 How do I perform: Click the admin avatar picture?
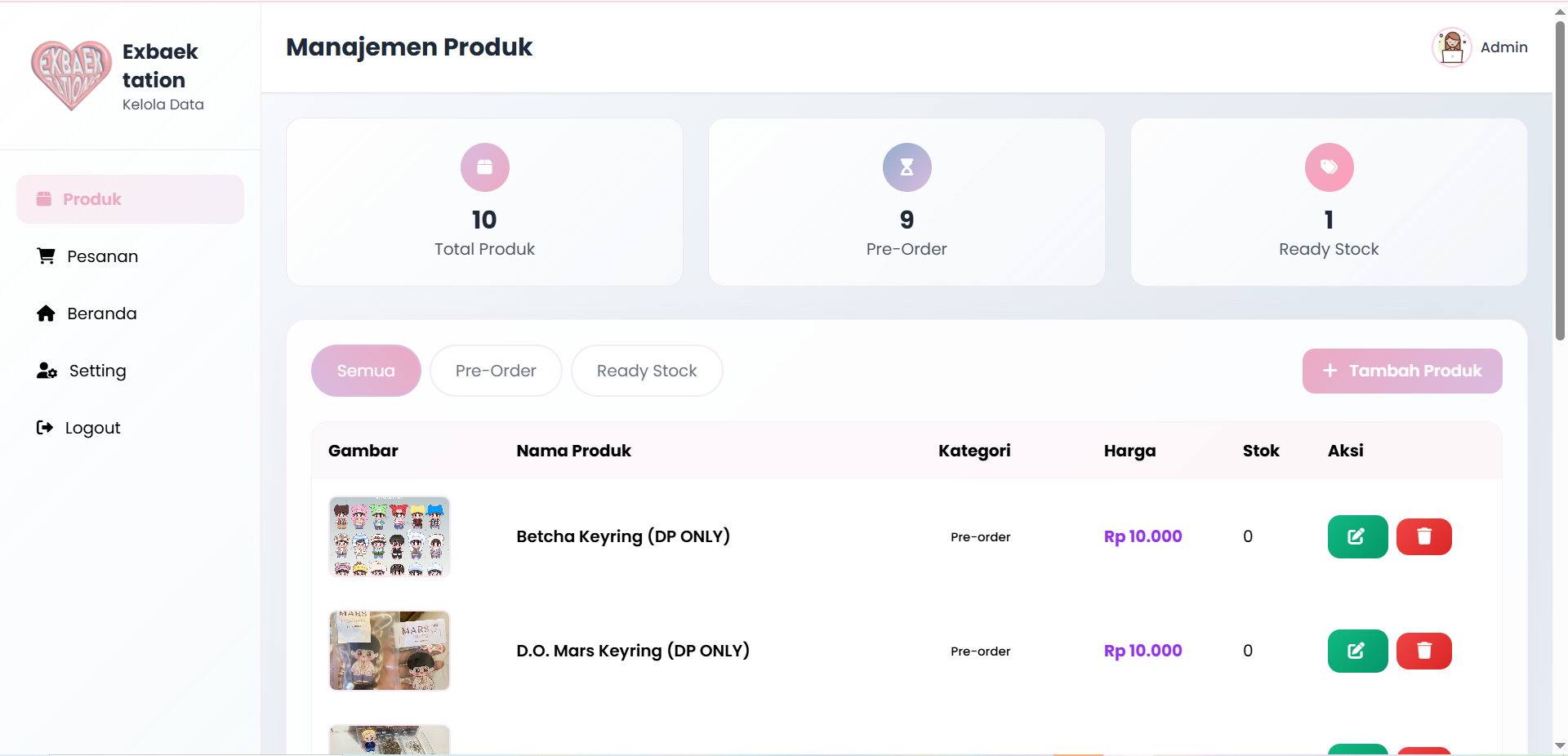point(1451,47)
